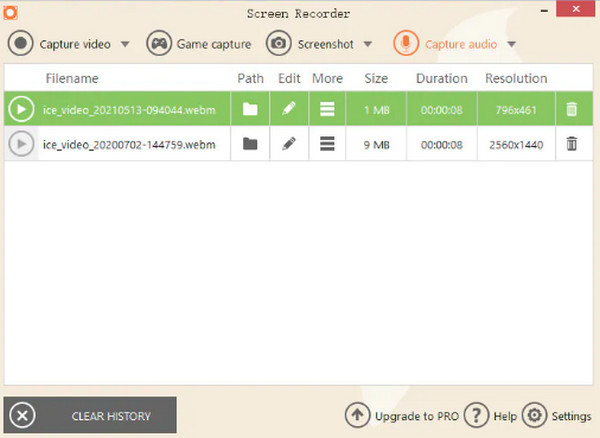Viewport: 600px width, 438px height.
Task: Click the Screenshot text label
Action: coord(326,44)
